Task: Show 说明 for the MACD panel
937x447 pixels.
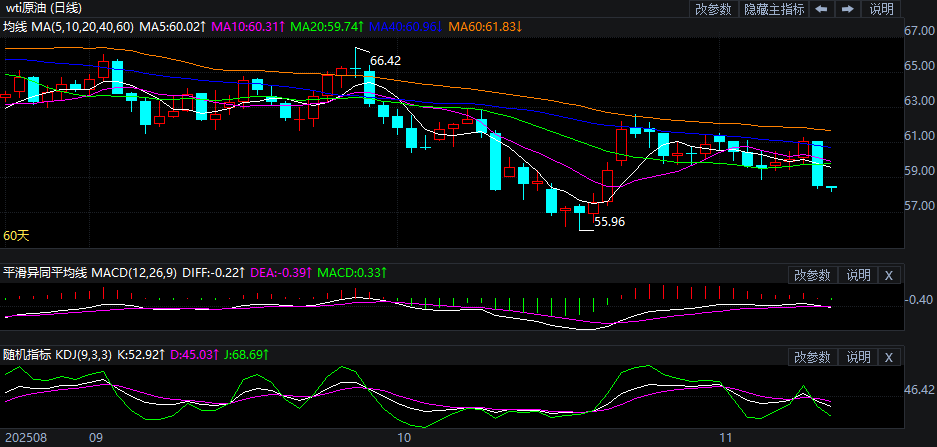Action: tap(858, 275)
